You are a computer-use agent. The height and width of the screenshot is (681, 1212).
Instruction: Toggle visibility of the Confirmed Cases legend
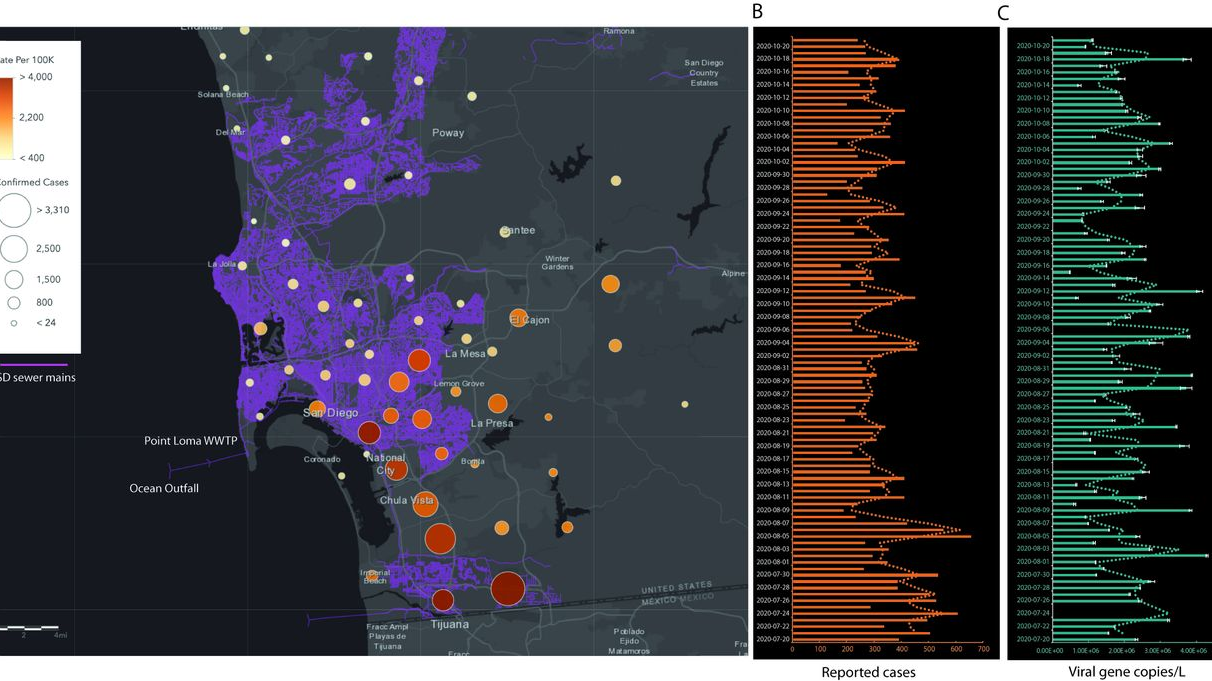(x=35, y=182)
